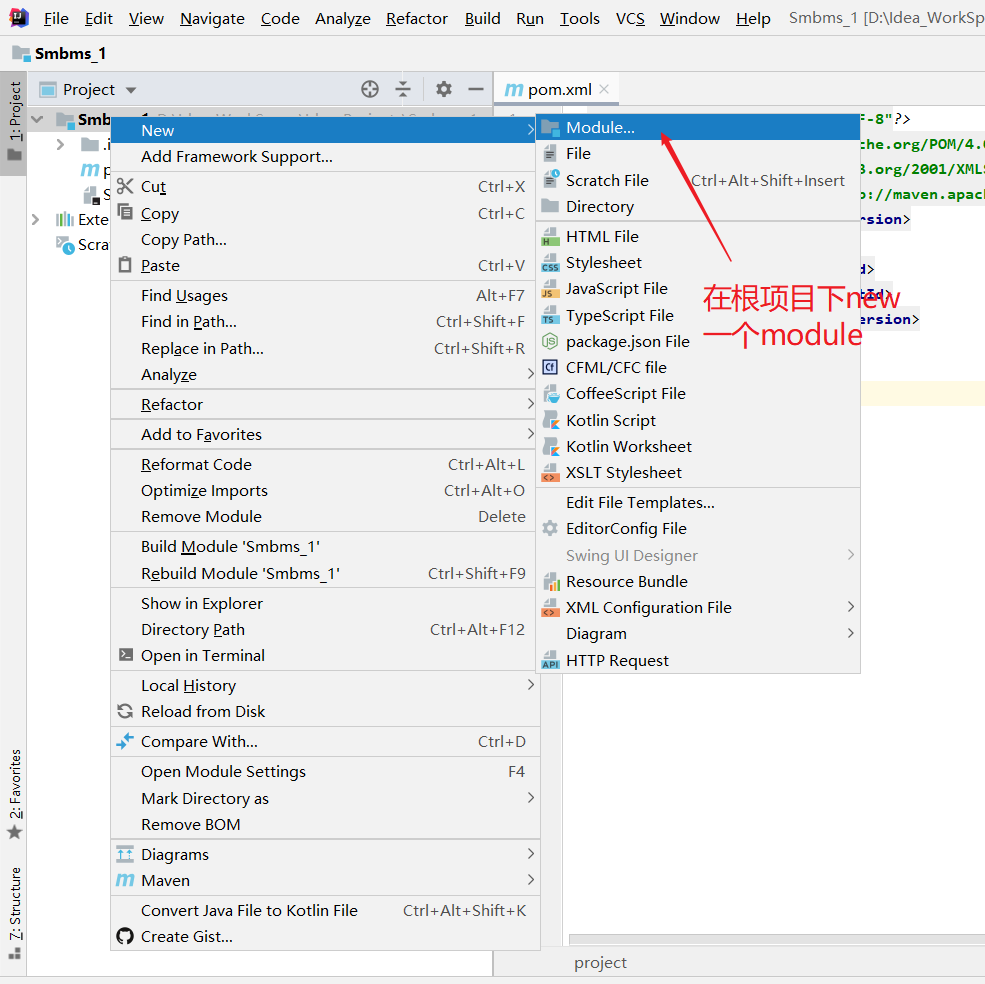Click the Paste clipboard icon
985x984 pixels.
tap(125, 265)
